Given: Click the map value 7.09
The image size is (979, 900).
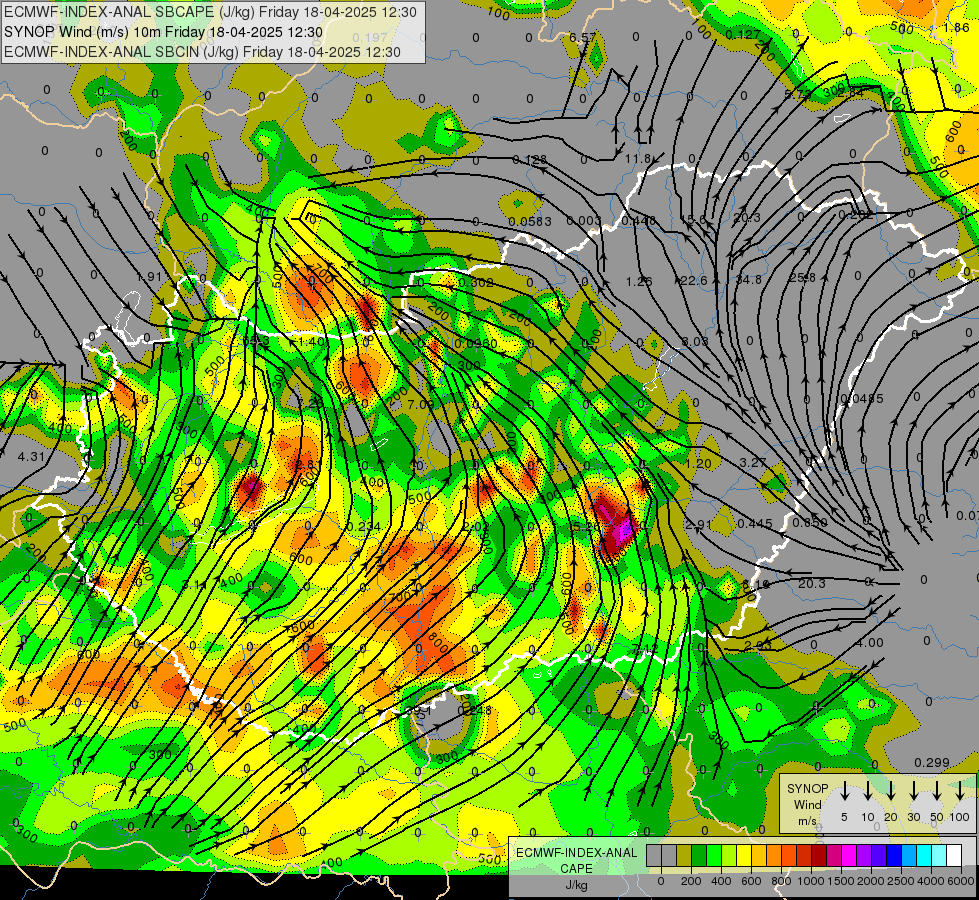Looking at the screenshot, I should pos(420,405).
